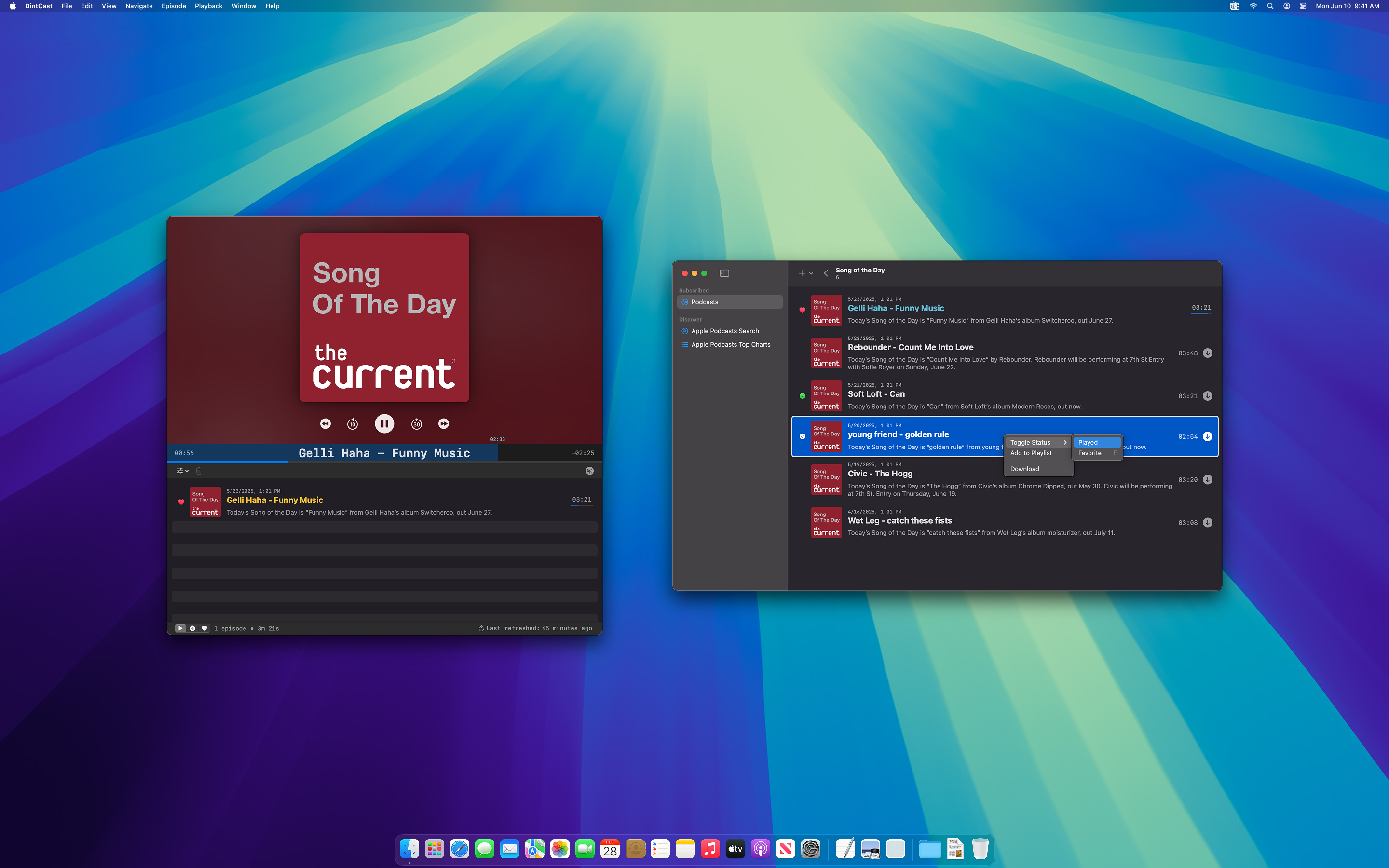
Task: Open Wi-Fi status in the menu bar
Action: [1253, 6]
